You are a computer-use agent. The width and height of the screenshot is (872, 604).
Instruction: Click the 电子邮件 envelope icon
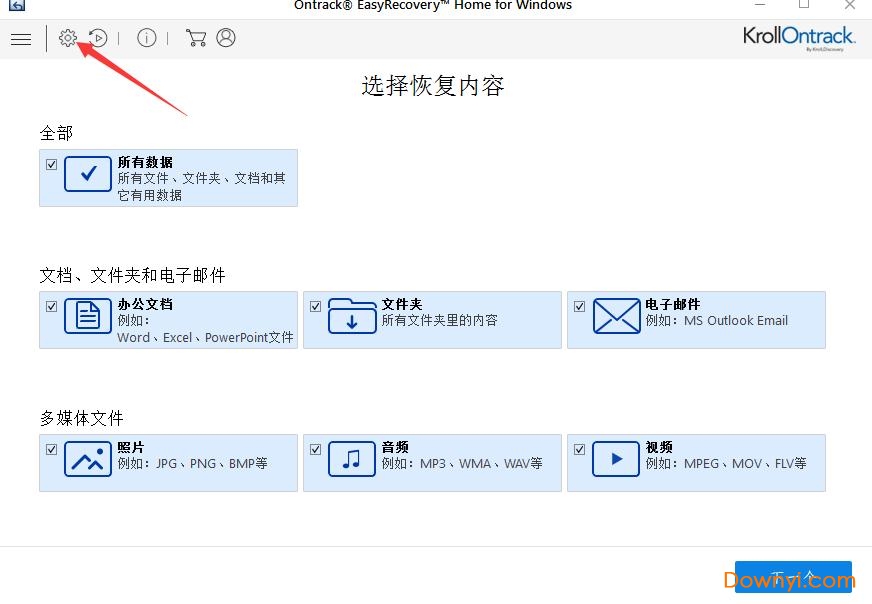pos(615,319)
